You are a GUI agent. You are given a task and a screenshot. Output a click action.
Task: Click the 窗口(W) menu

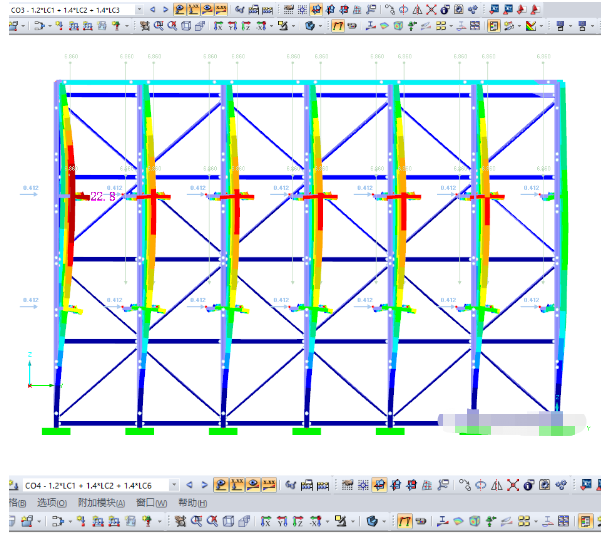point(151,503)
